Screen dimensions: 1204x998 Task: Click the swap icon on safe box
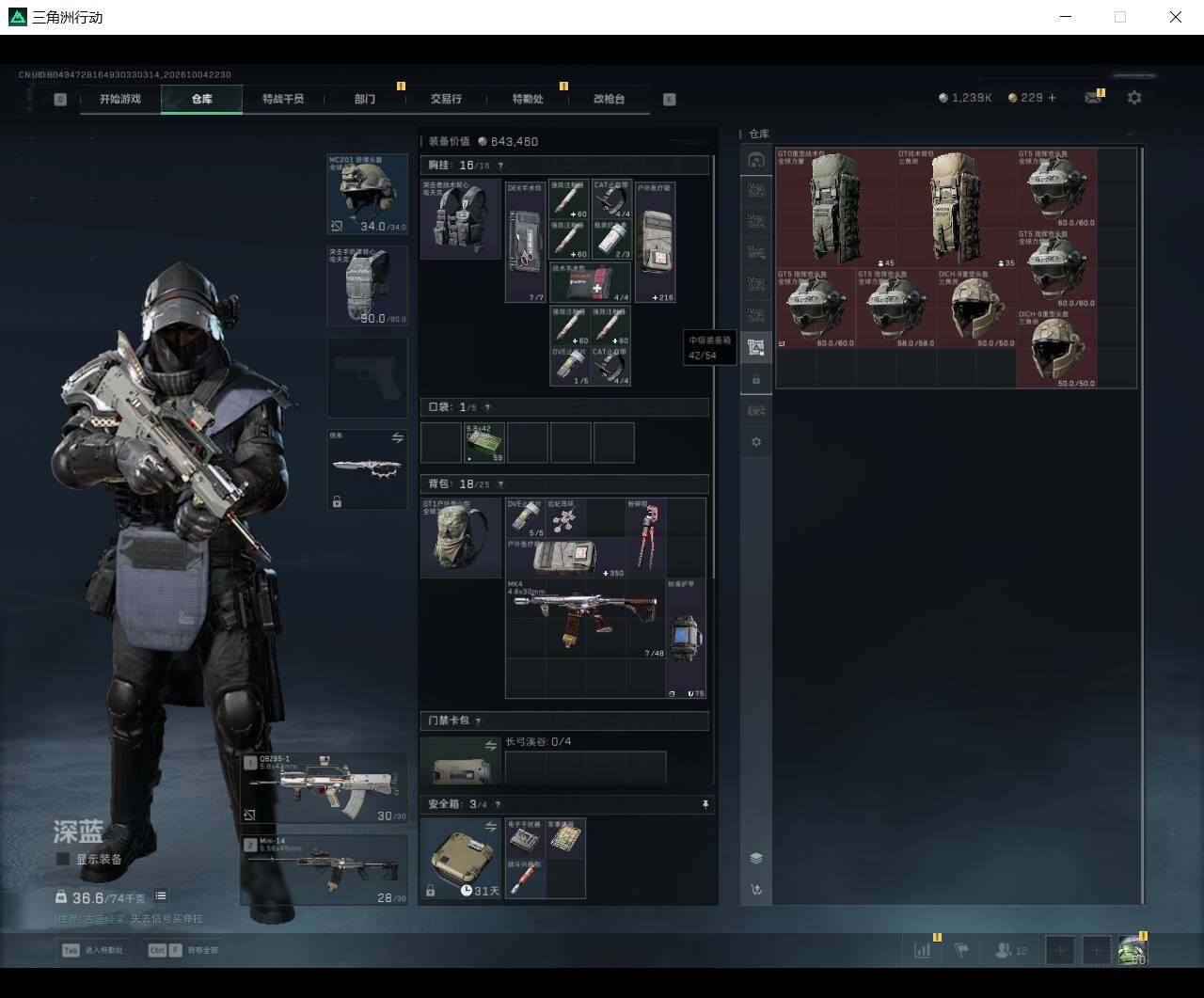point(491,826)
